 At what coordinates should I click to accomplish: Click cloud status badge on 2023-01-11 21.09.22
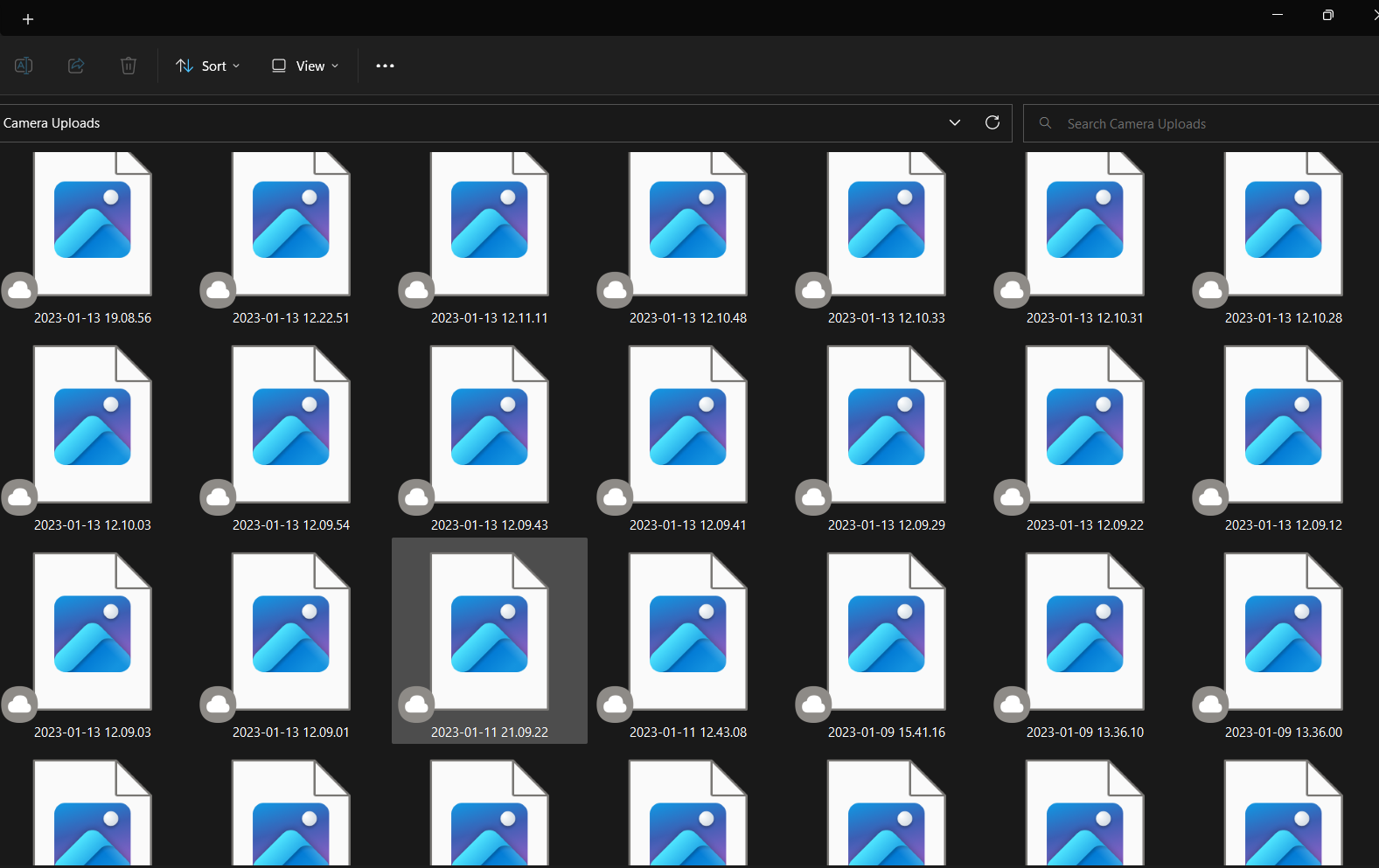pyautogui.click(x=416, y=705)
